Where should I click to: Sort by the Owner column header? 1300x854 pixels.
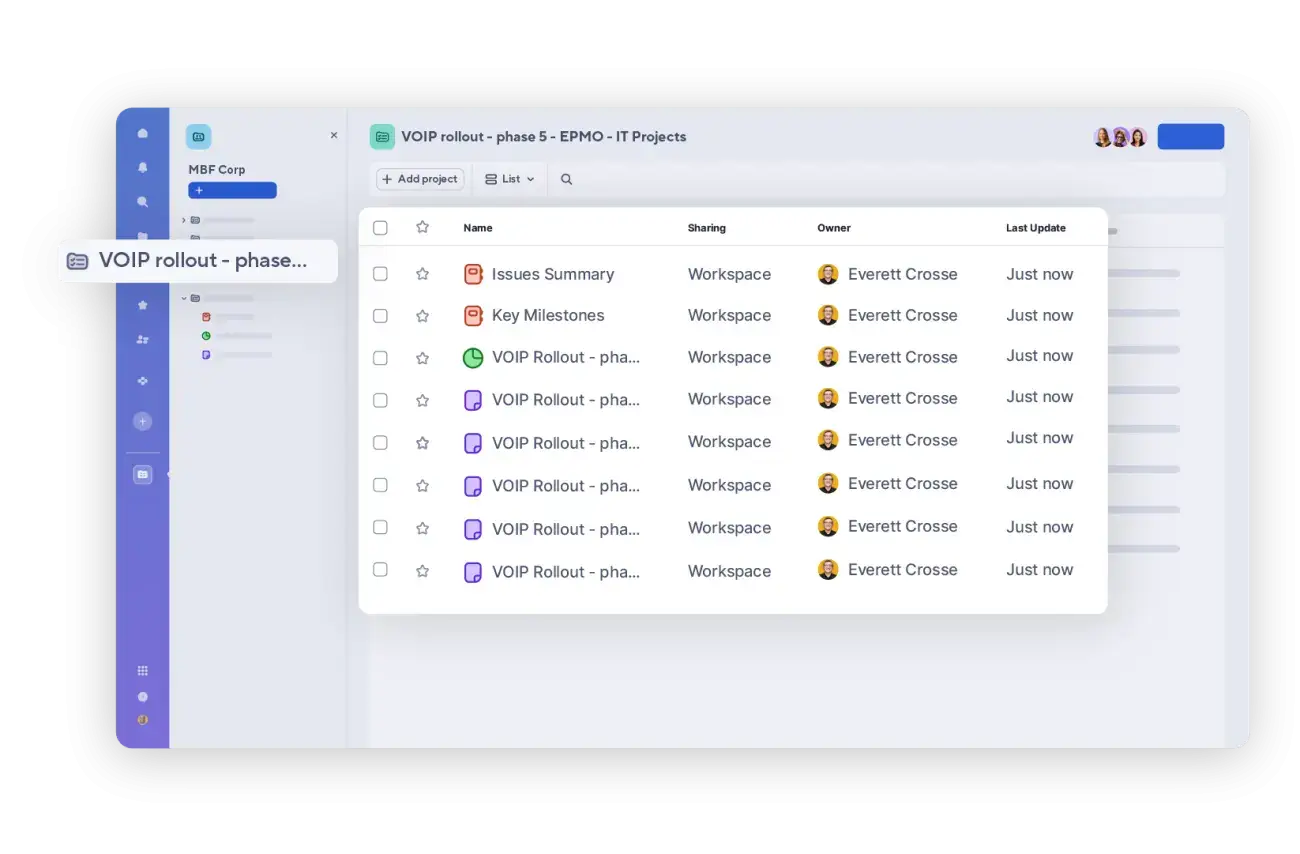tap(834, 228)
